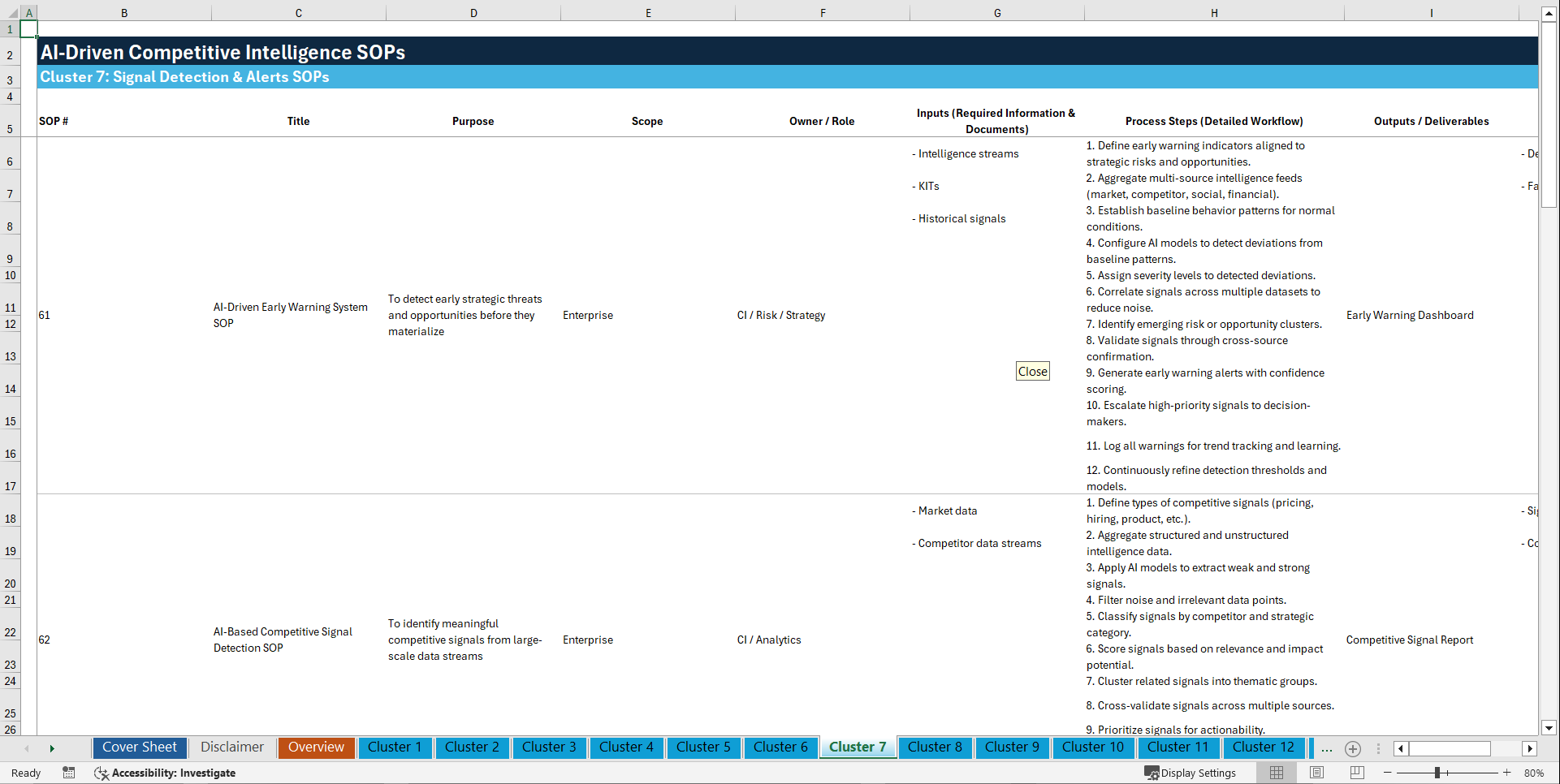Image resolution: width=1560 pixels, height=784 pixels.
Task: Click the 80% zoom level indicator
Action: coord(1535,773)
